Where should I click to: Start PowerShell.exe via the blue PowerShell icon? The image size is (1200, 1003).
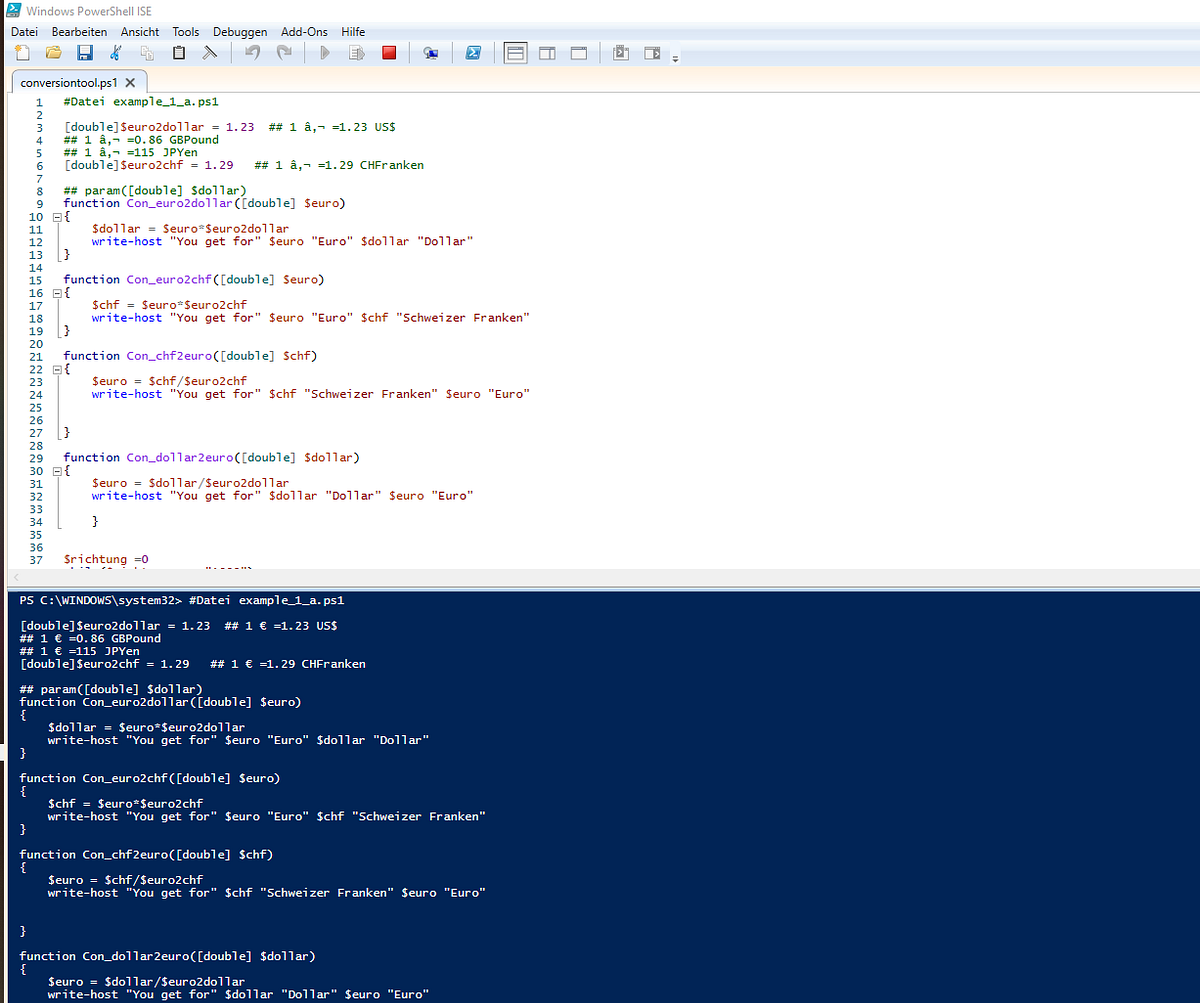[473, 52]
